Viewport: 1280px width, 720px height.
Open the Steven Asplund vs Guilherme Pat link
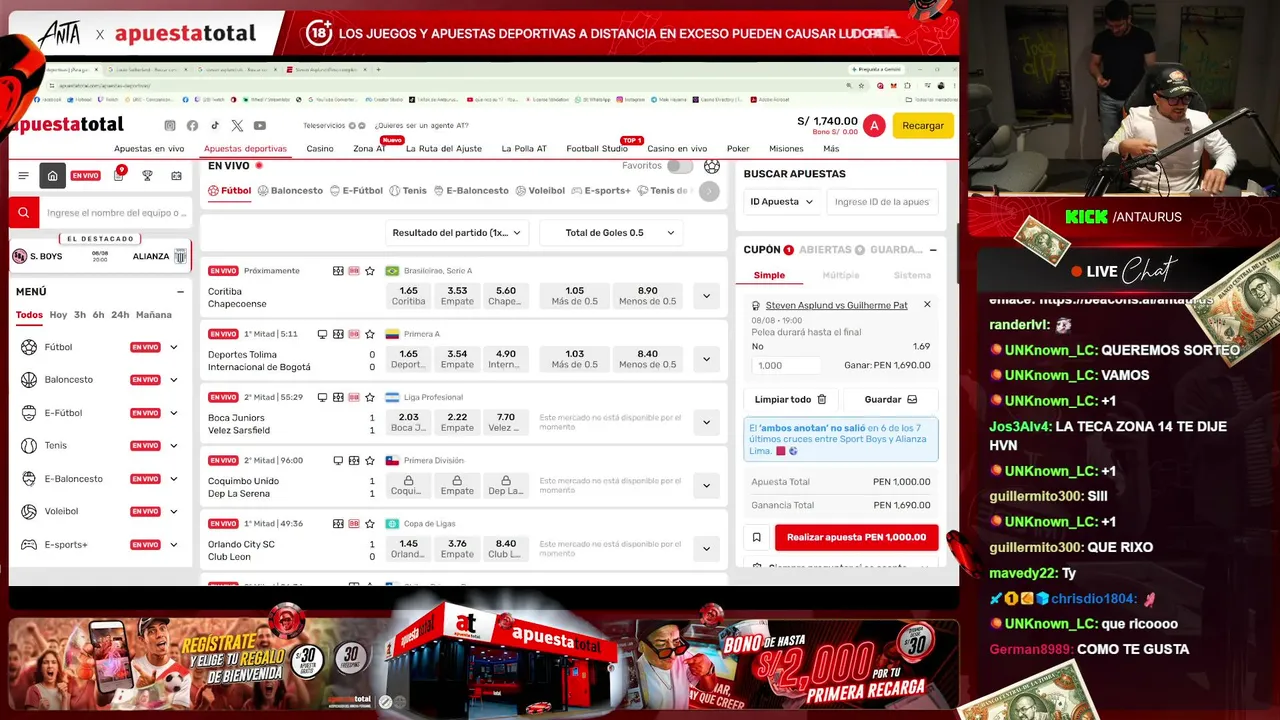836,305
